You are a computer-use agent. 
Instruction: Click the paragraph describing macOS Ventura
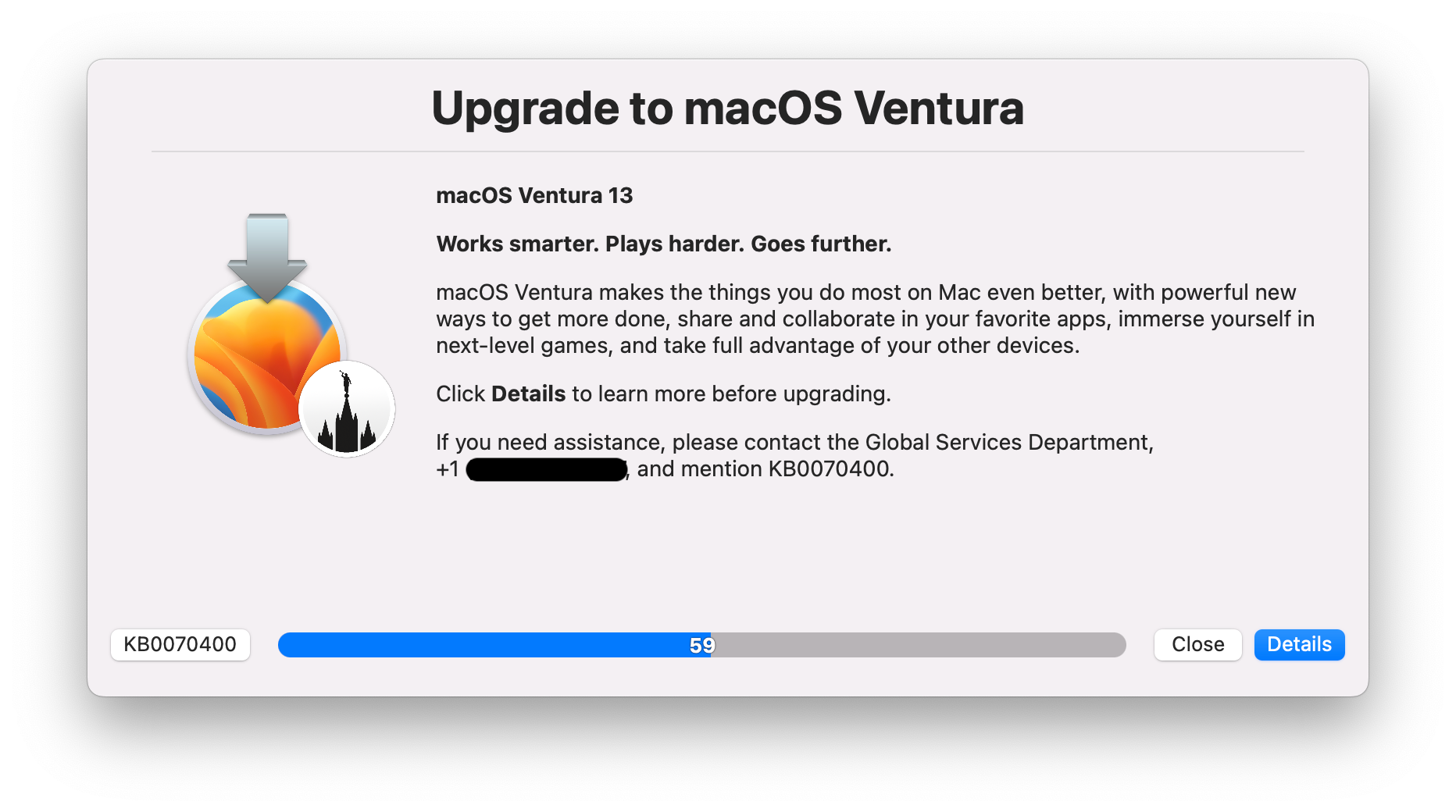875,319
